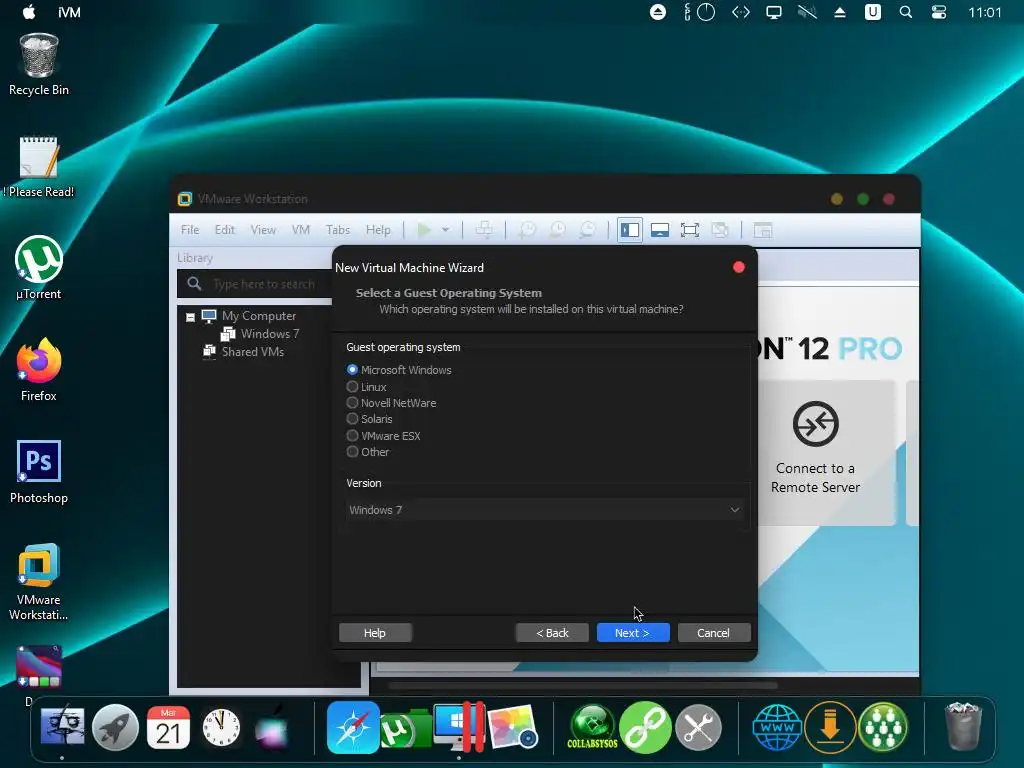
Task: Open the Edit menu in VMware Workstation
Action: coord(225,230)
